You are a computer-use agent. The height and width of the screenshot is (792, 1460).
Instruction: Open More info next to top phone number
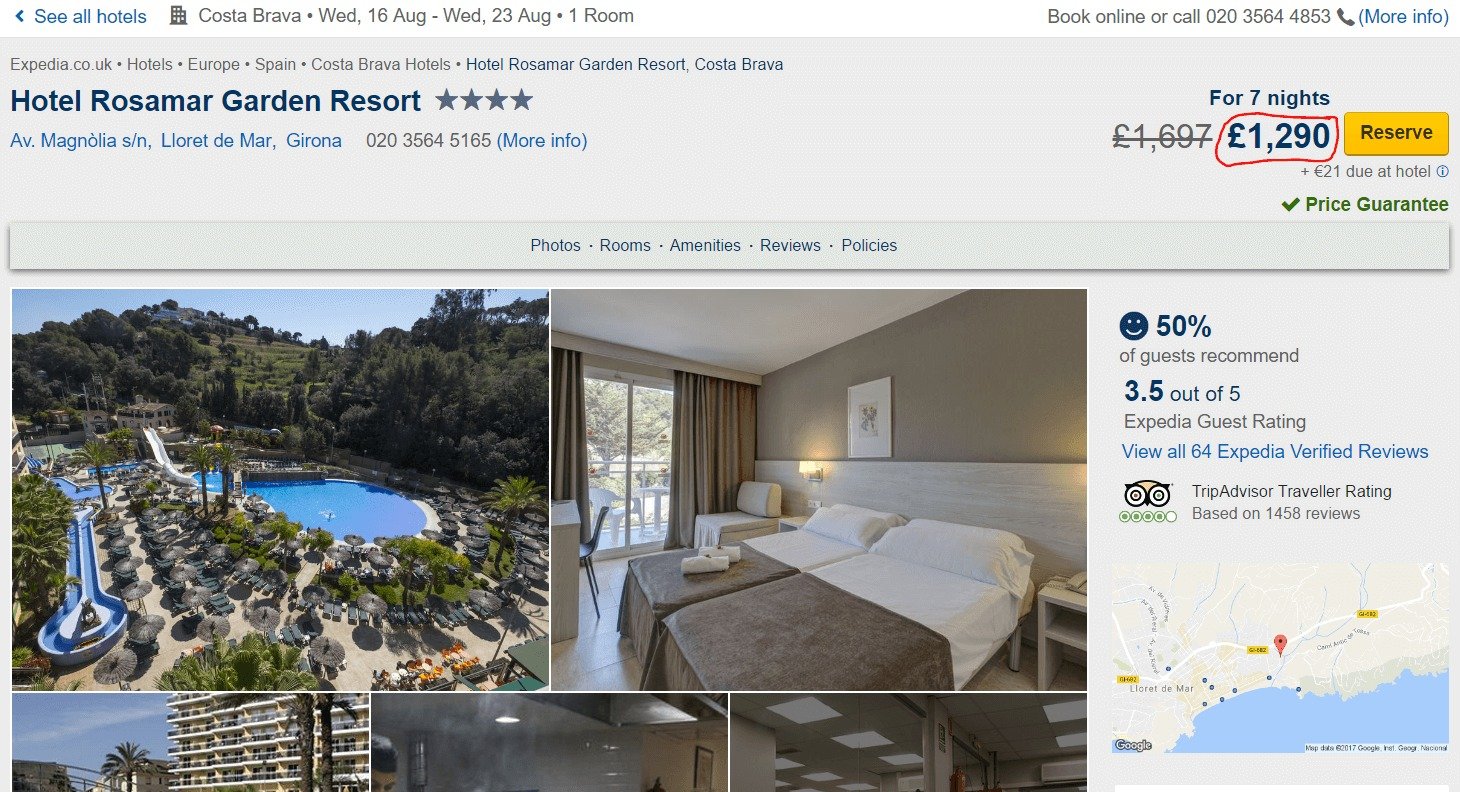(1403, 17)
